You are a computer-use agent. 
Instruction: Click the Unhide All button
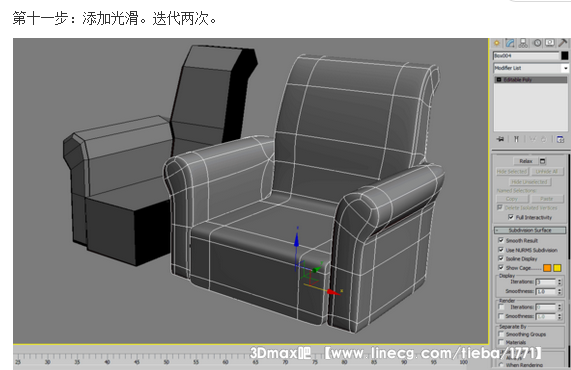pos(547,172)
